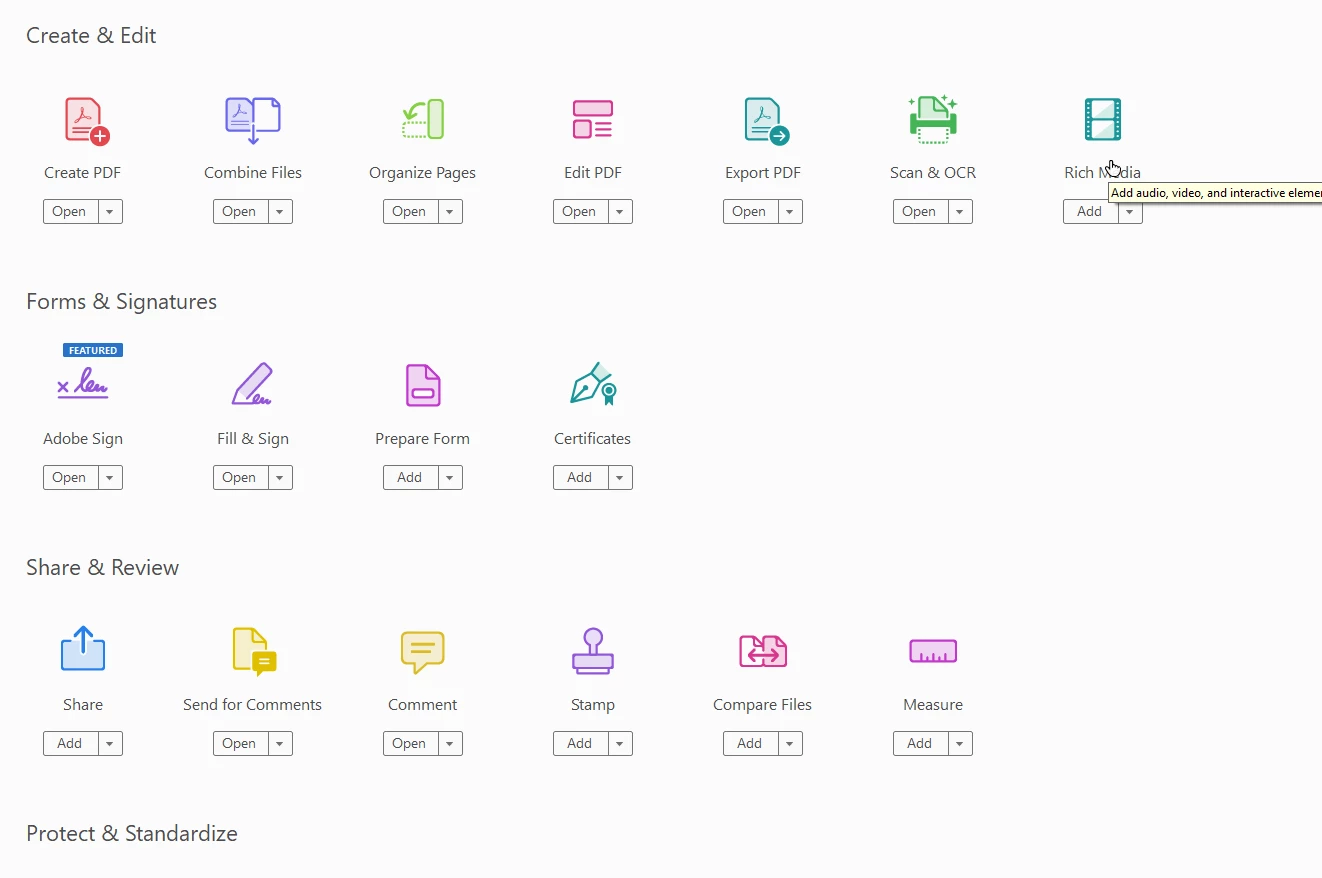Select the Export PDF icon

[x=766, y=121]
